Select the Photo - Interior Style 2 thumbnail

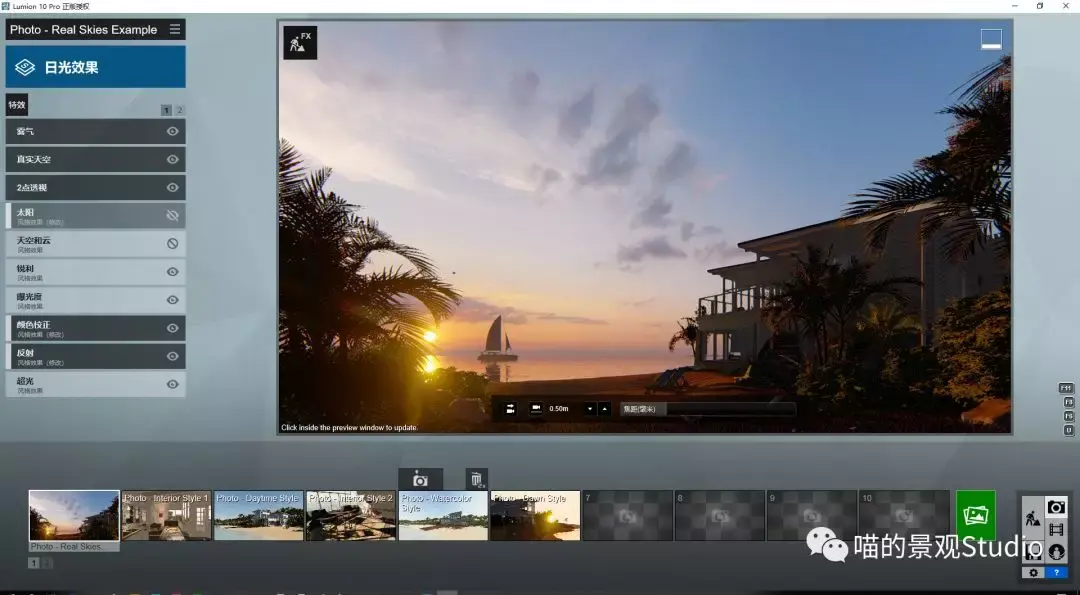pyautogui.click(x=351, y=515)
